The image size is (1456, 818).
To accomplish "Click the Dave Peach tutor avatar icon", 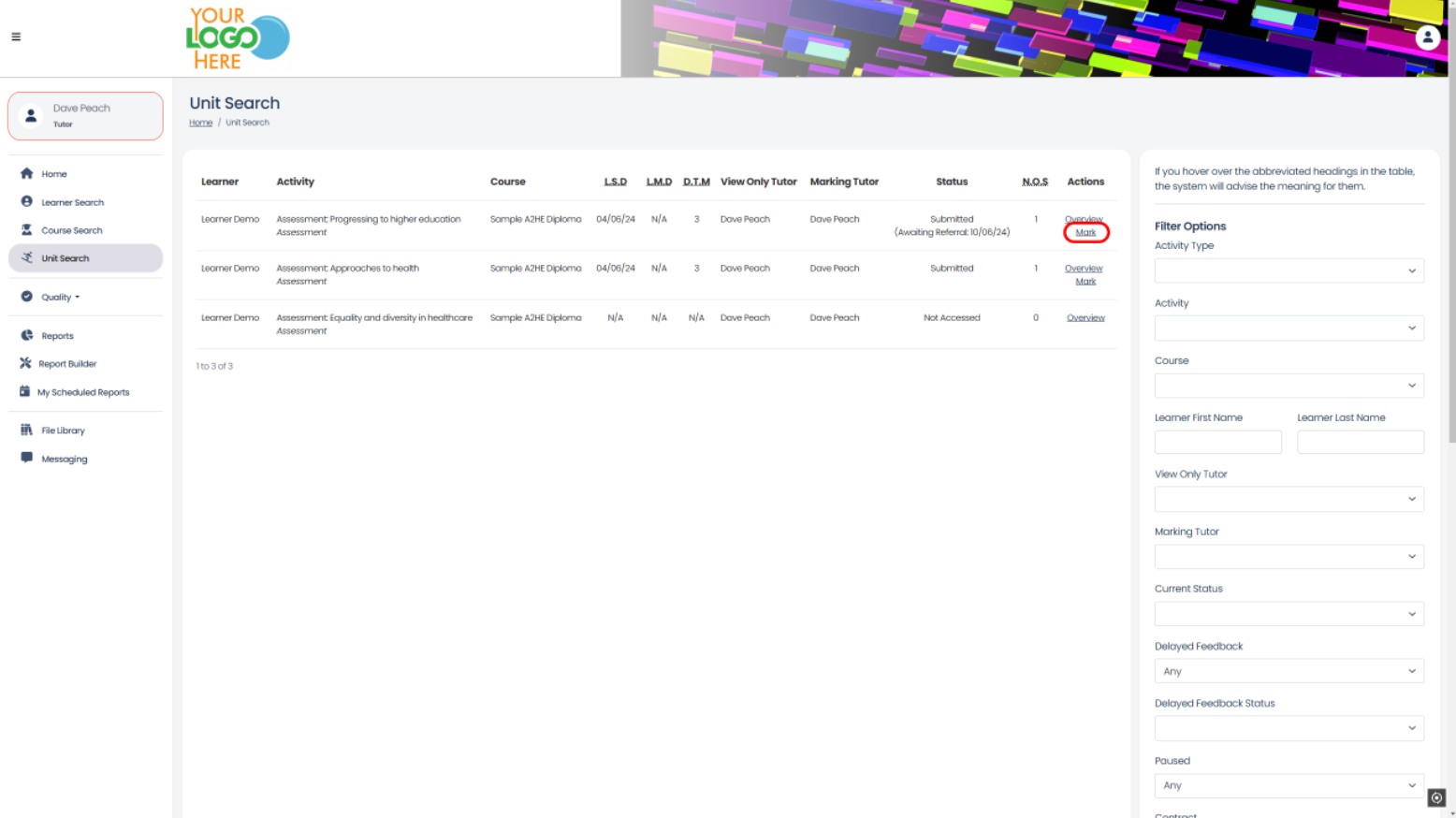I will (x=31, y=115).
